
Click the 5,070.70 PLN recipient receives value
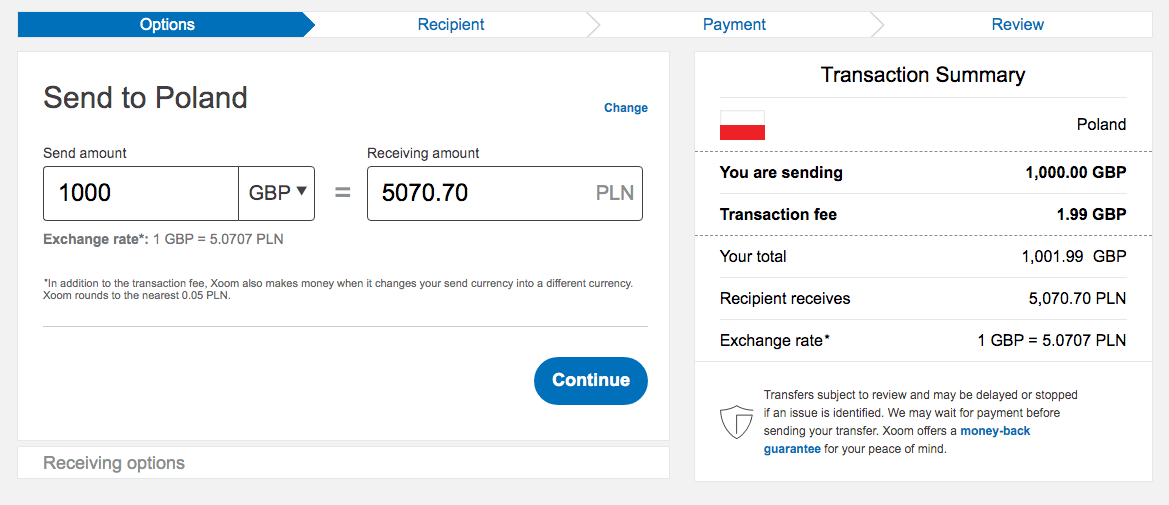click(x=1077, y=299)
